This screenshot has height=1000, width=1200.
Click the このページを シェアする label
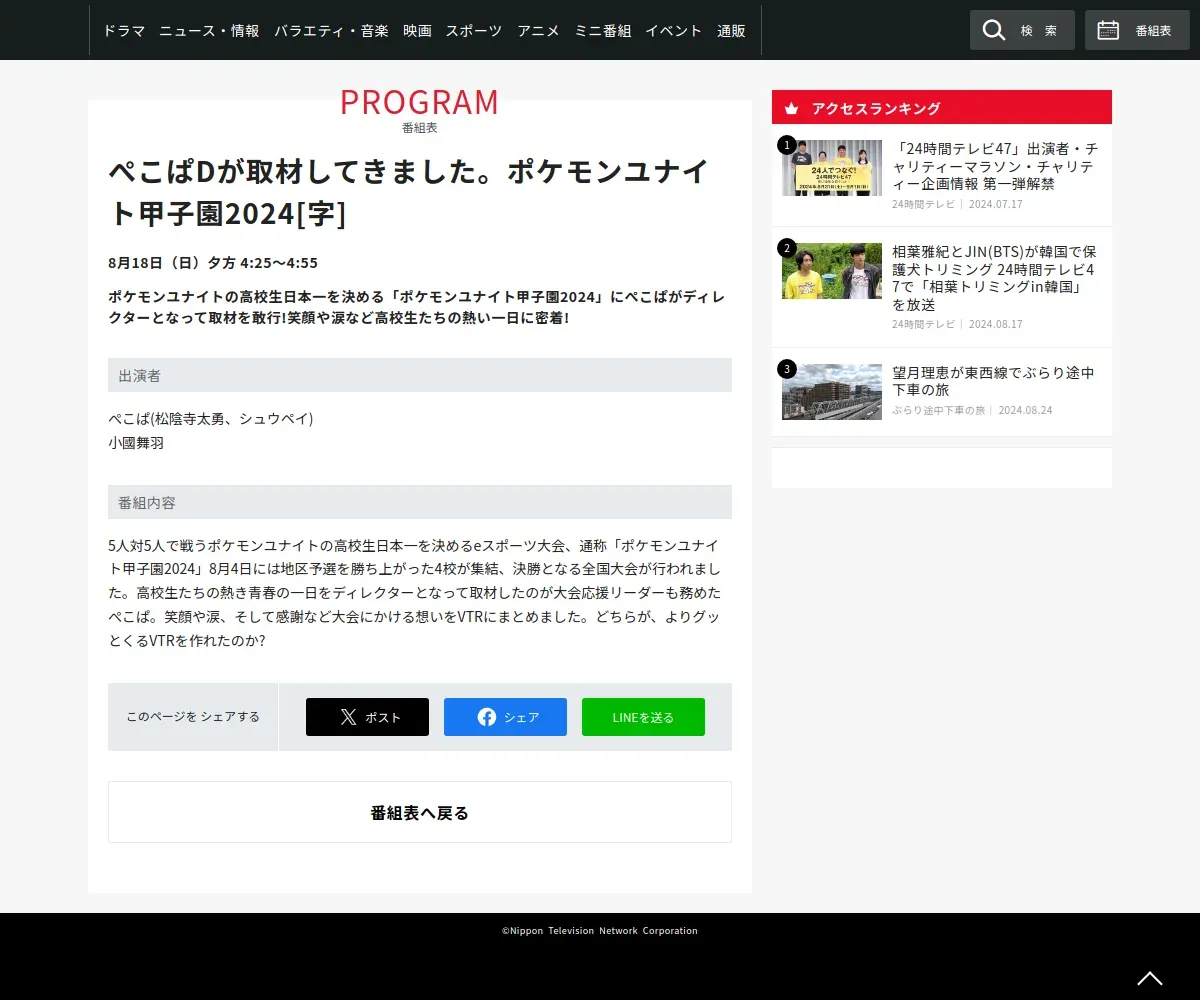coord(193,717)
